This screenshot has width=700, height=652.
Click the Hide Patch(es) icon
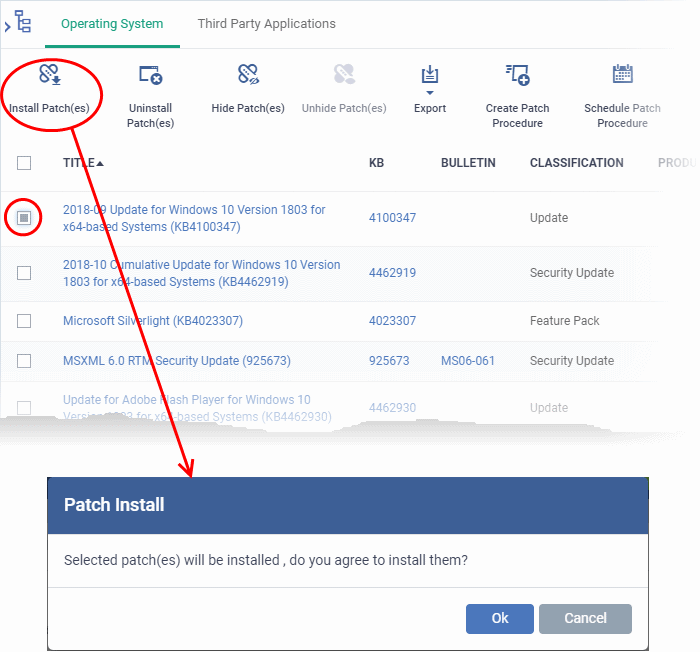point(248,74)
